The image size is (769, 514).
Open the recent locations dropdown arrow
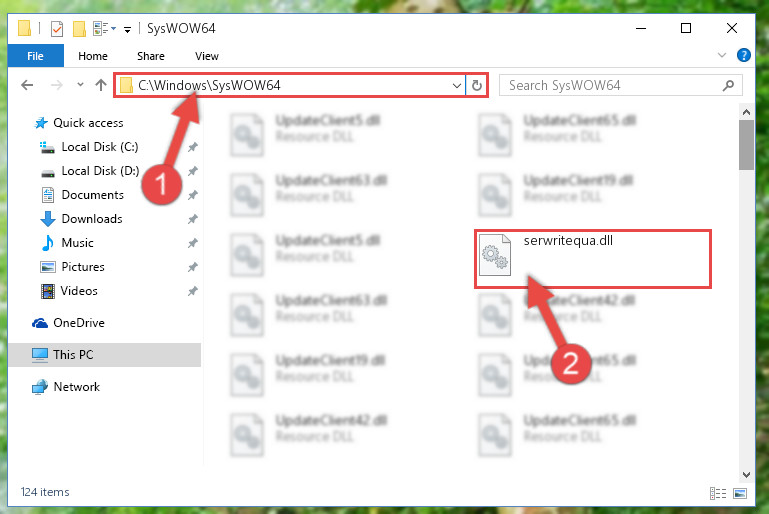tap(80, 85)
